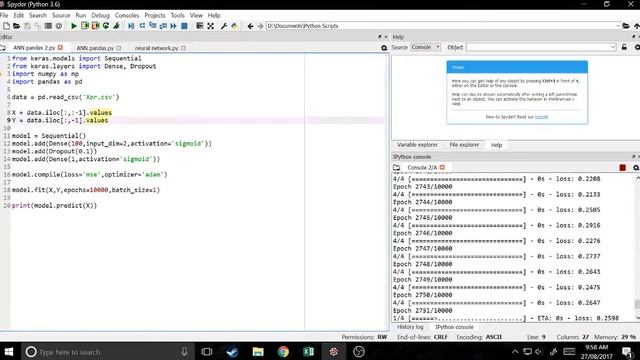Image resolution: width=640 pixels, height=360 pixels.
Task: Open Chrome from the taskbar
Action: coord(283,351)
